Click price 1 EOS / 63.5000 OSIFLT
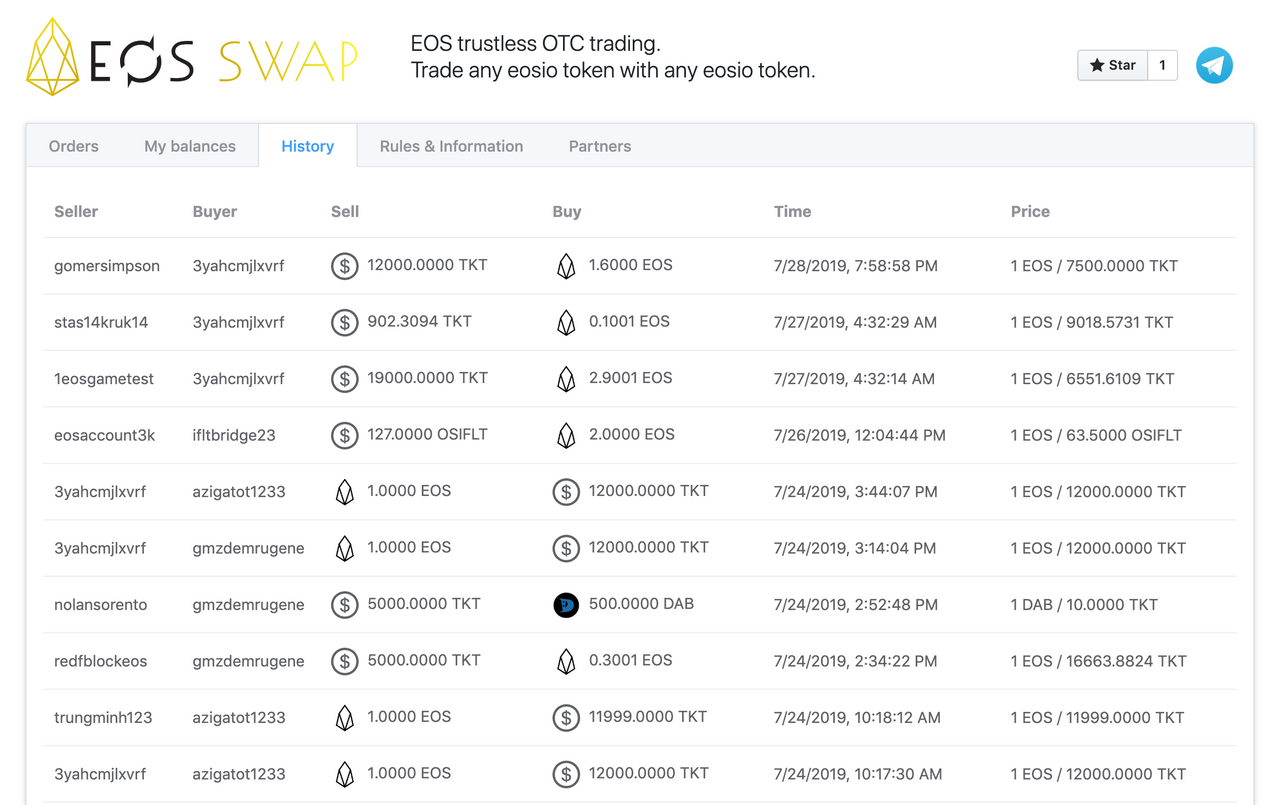The image size is (1280, 805). [1096, 435]
